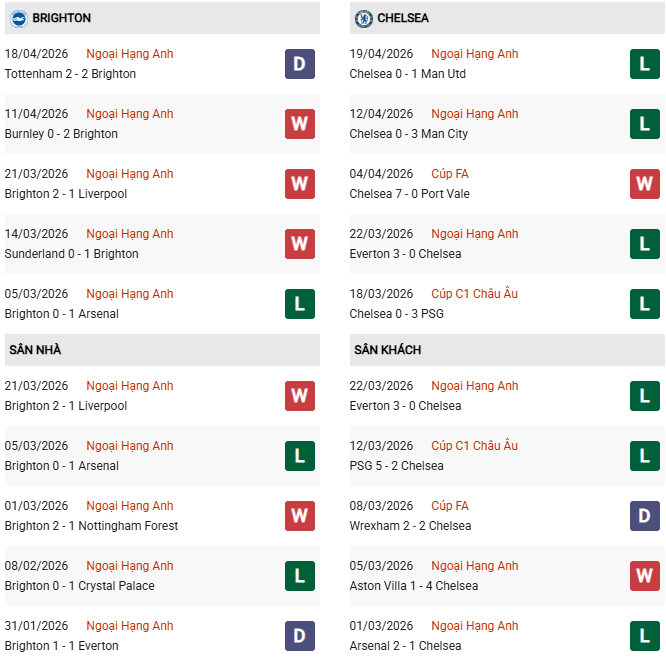Open the Sunderland 0 - 1 Brighton match
Viewport: 666px width, 659px height.
pos(71,254)
